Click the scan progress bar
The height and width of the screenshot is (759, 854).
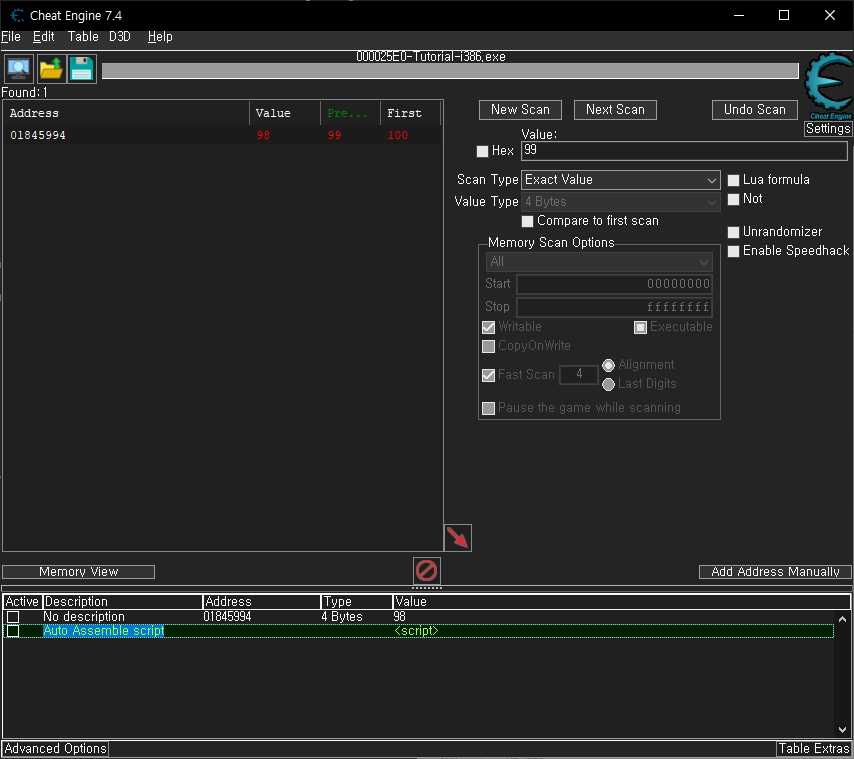coord(450,71)
